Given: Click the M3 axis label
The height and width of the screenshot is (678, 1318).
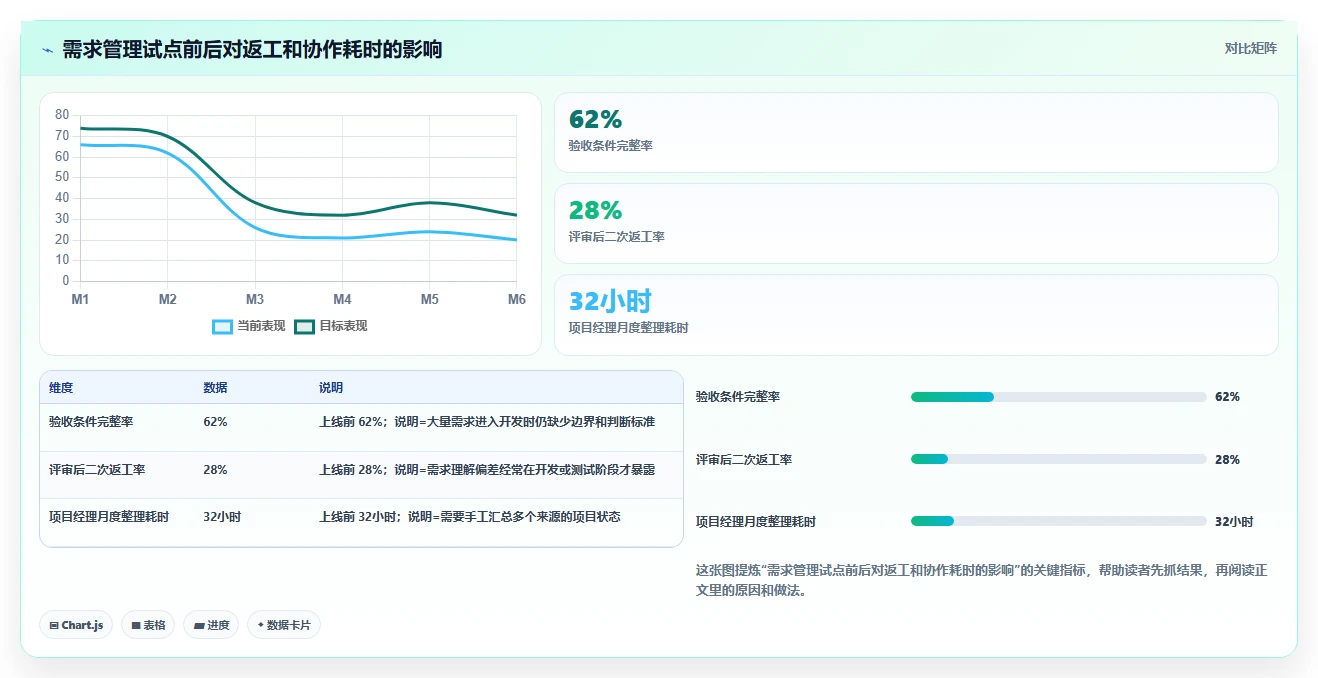Looking at the screenshot, I should pyautogui.click(x=255, y=299).
